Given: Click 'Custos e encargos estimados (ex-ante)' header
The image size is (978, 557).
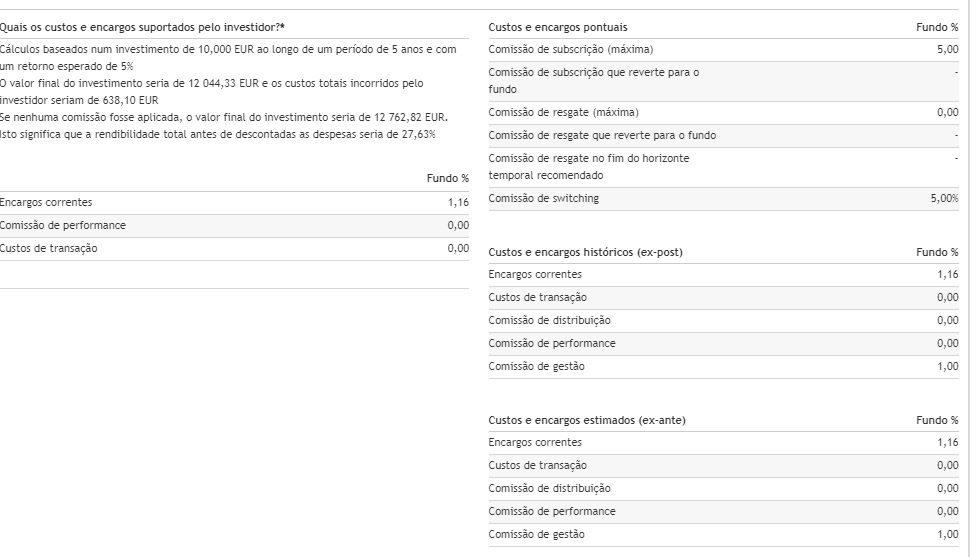Looking at the screenshot, I should click(x=587, y=420).
